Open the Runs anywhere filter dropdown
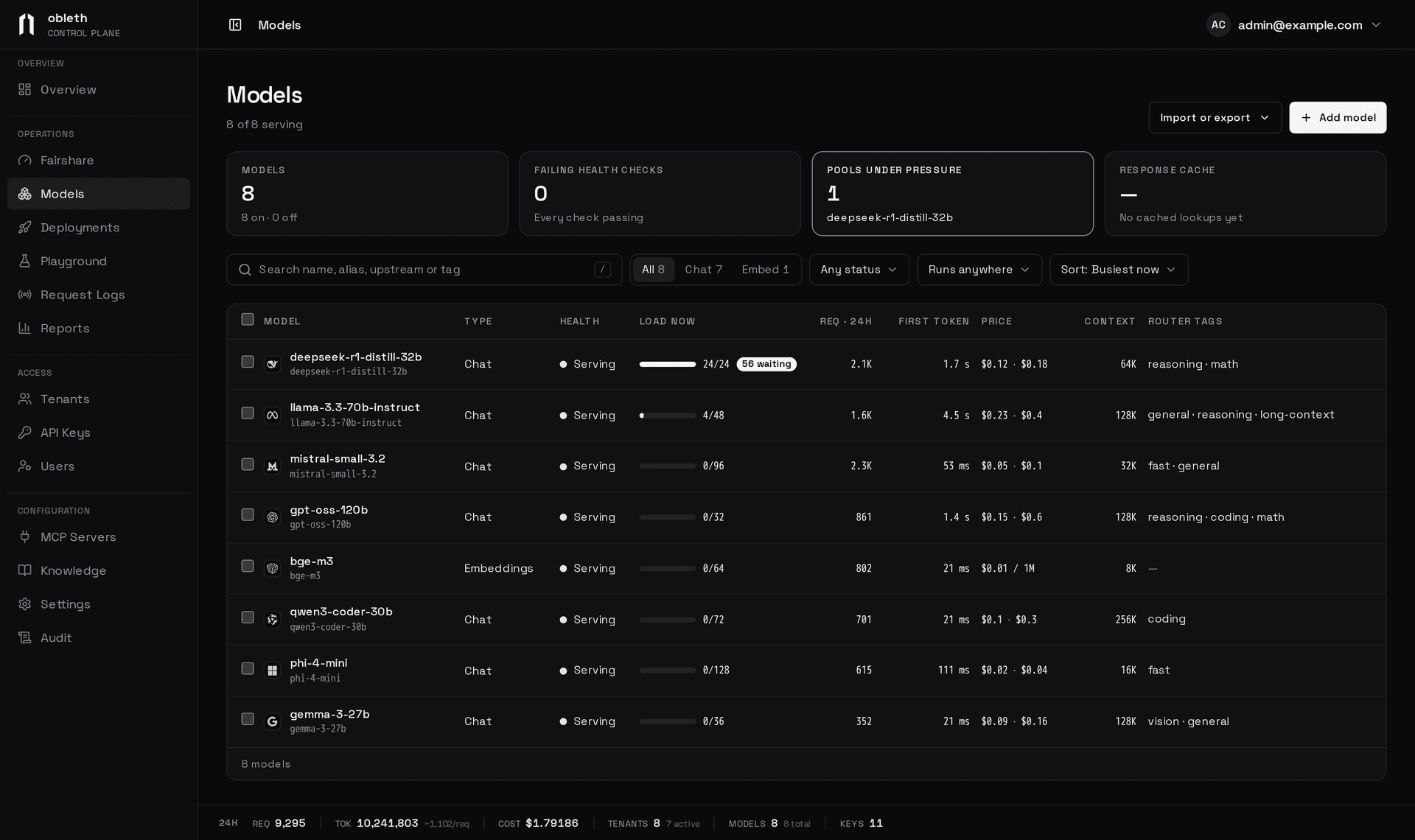Viewport: 1415px width, 840px height. 979,270
